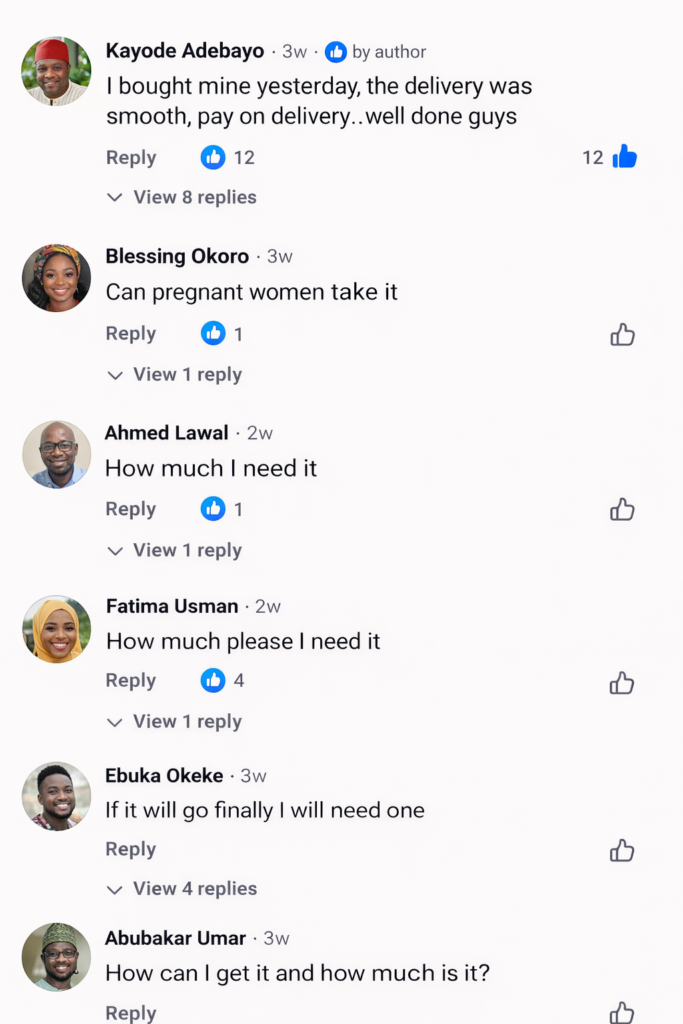Tap thumbs-up on Abubakar Umar's comment
Image resolution: width=683 pixels, height=1024 pixels.
pos(622,1012)
